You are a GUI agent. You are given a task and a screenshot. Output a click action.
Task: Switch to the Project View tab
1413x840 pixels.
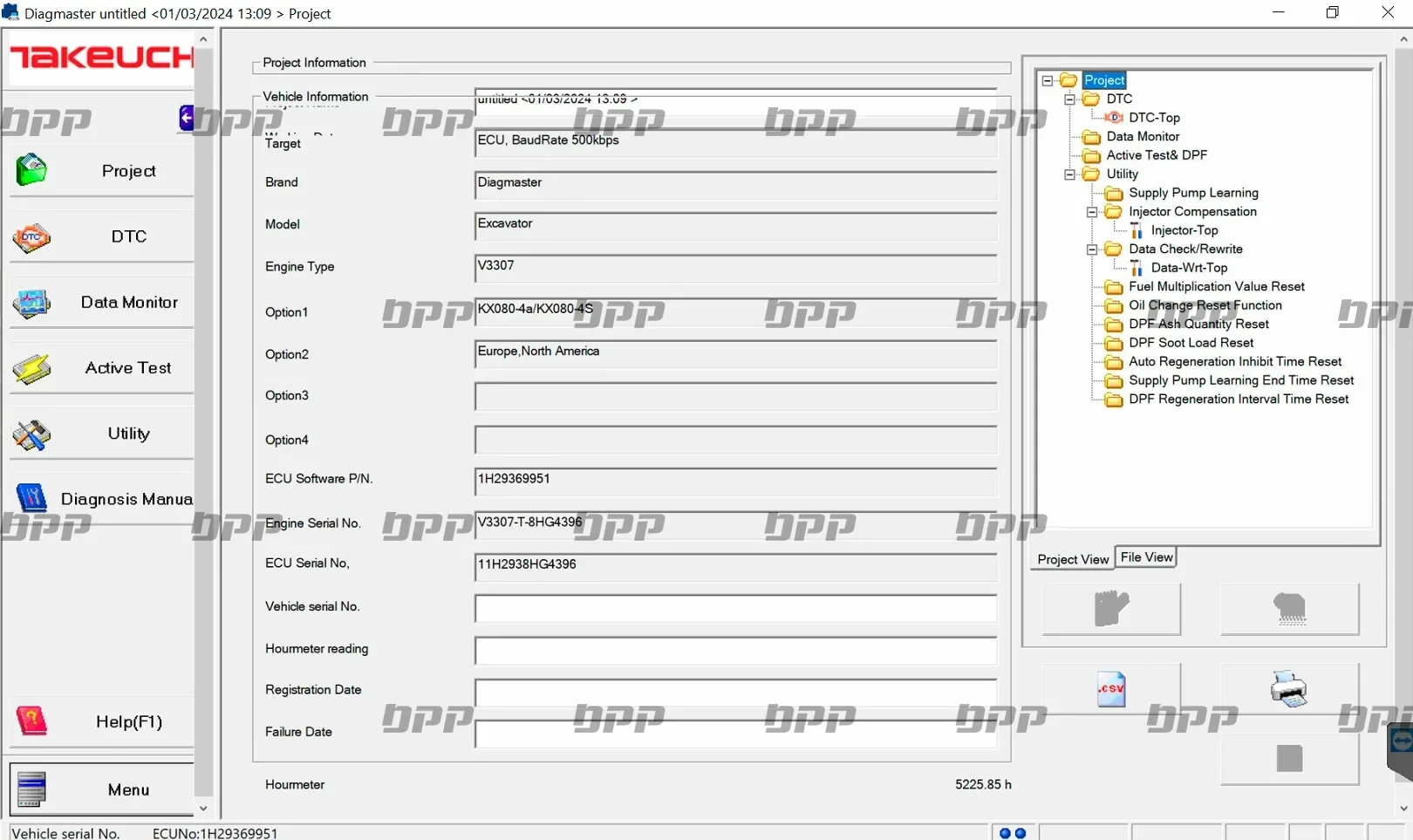pos(1073,559)
